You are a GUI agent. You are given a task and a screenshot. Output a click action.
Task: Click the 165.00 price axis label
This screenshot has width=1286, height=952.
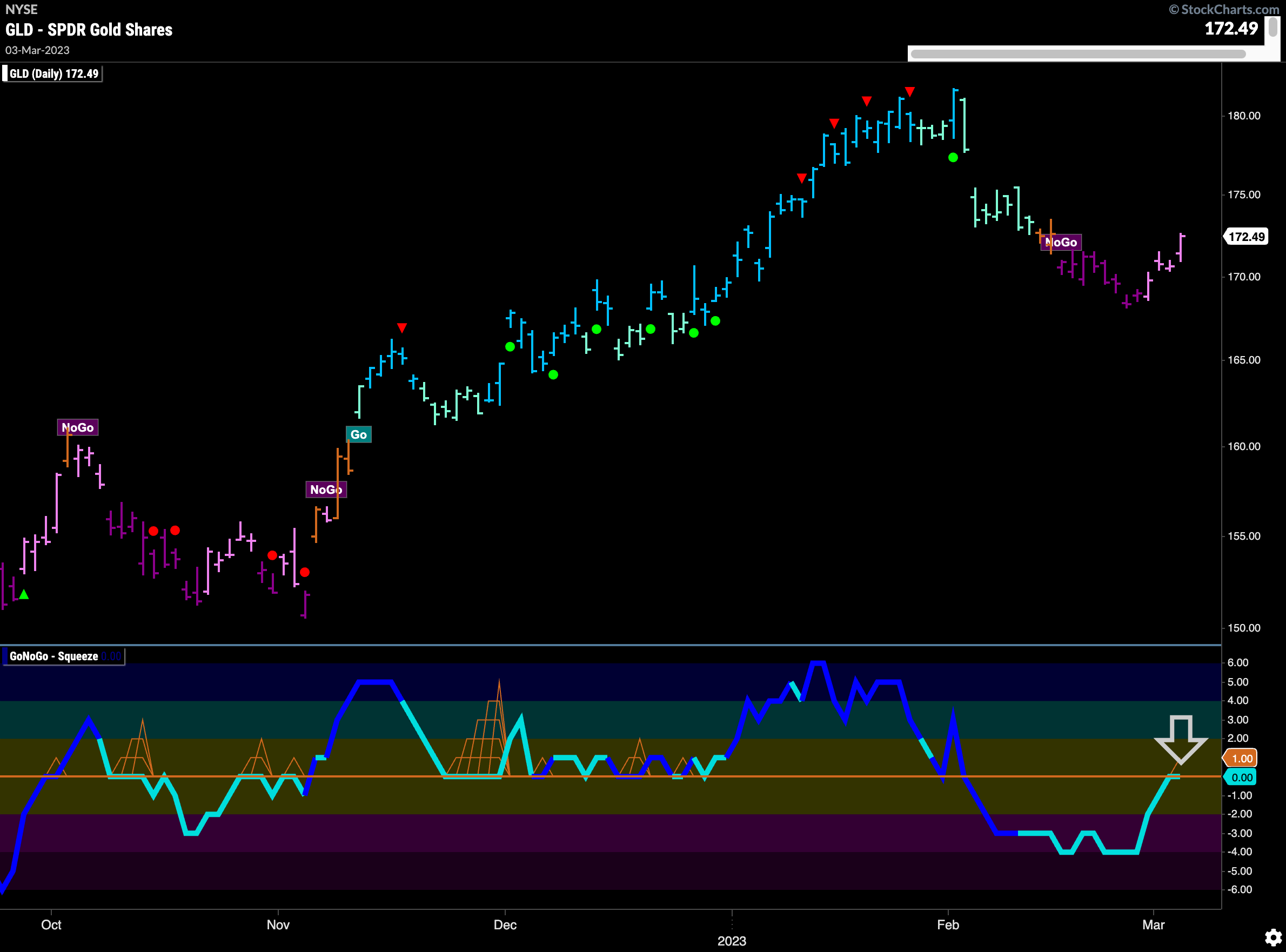[1244, 360]
